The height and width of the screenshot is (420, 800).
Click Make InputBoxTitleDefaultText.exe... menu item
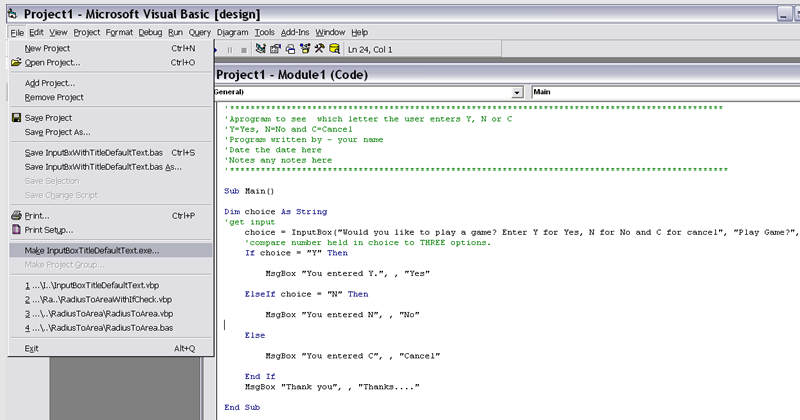coord(92,251)
